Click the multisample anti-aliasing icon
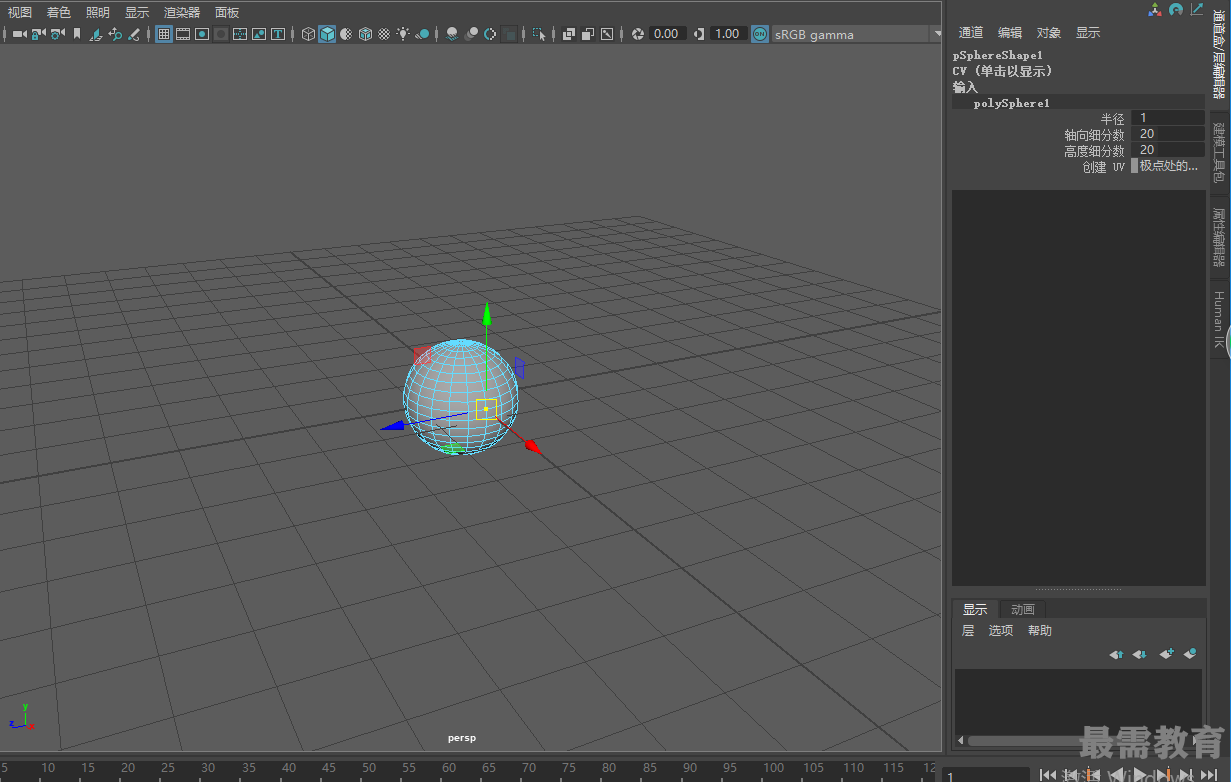 490,34
